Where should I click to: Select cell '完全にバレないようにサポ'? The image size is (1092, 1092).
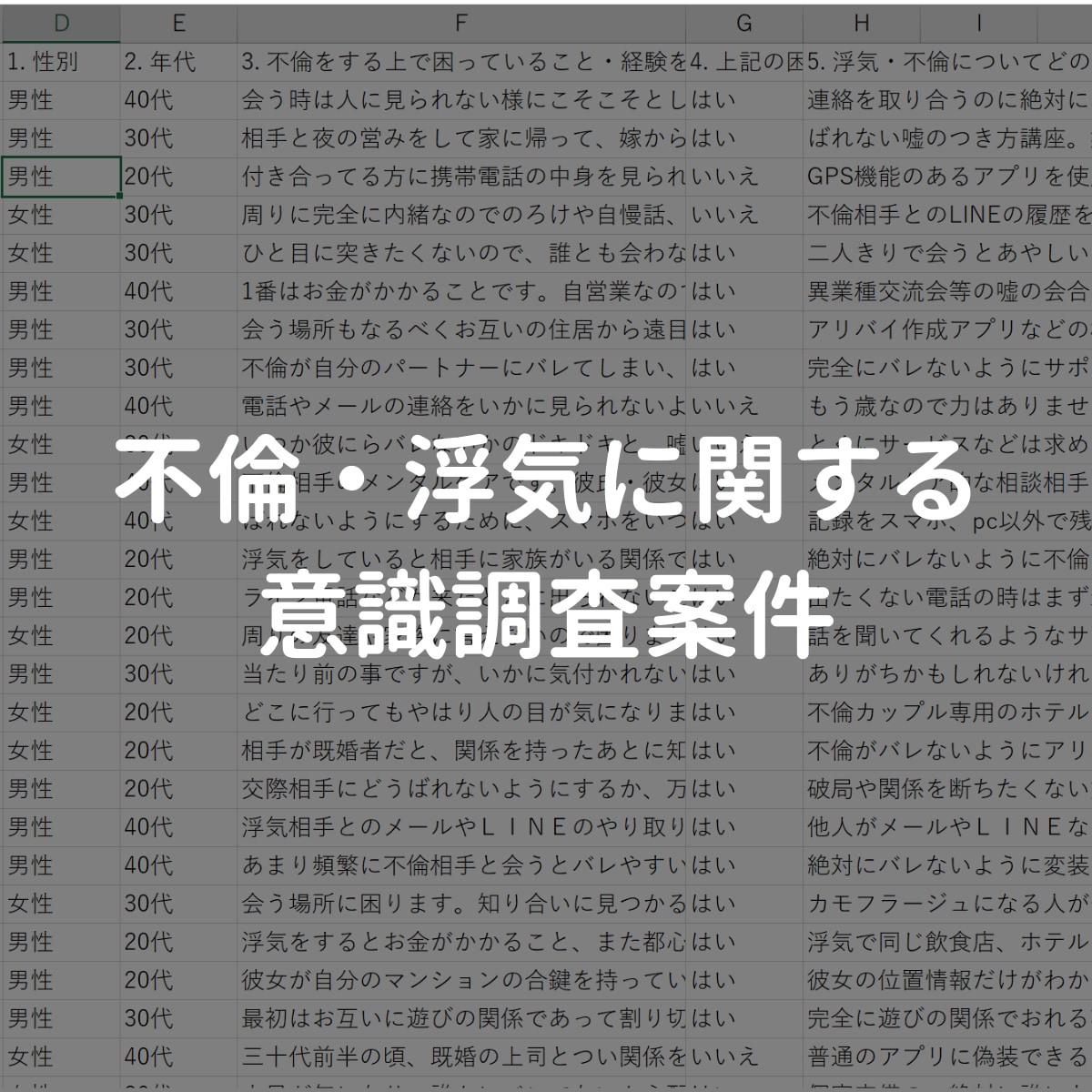[x=948, y=368]
